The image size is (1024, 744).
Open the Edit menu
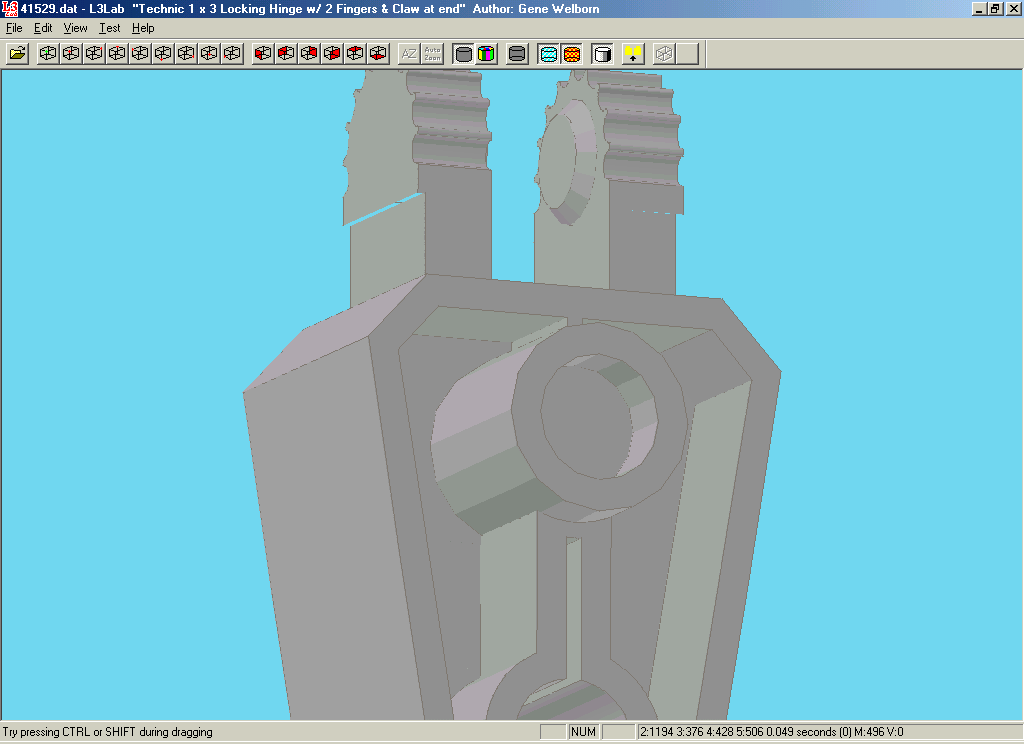click(43, 28)
